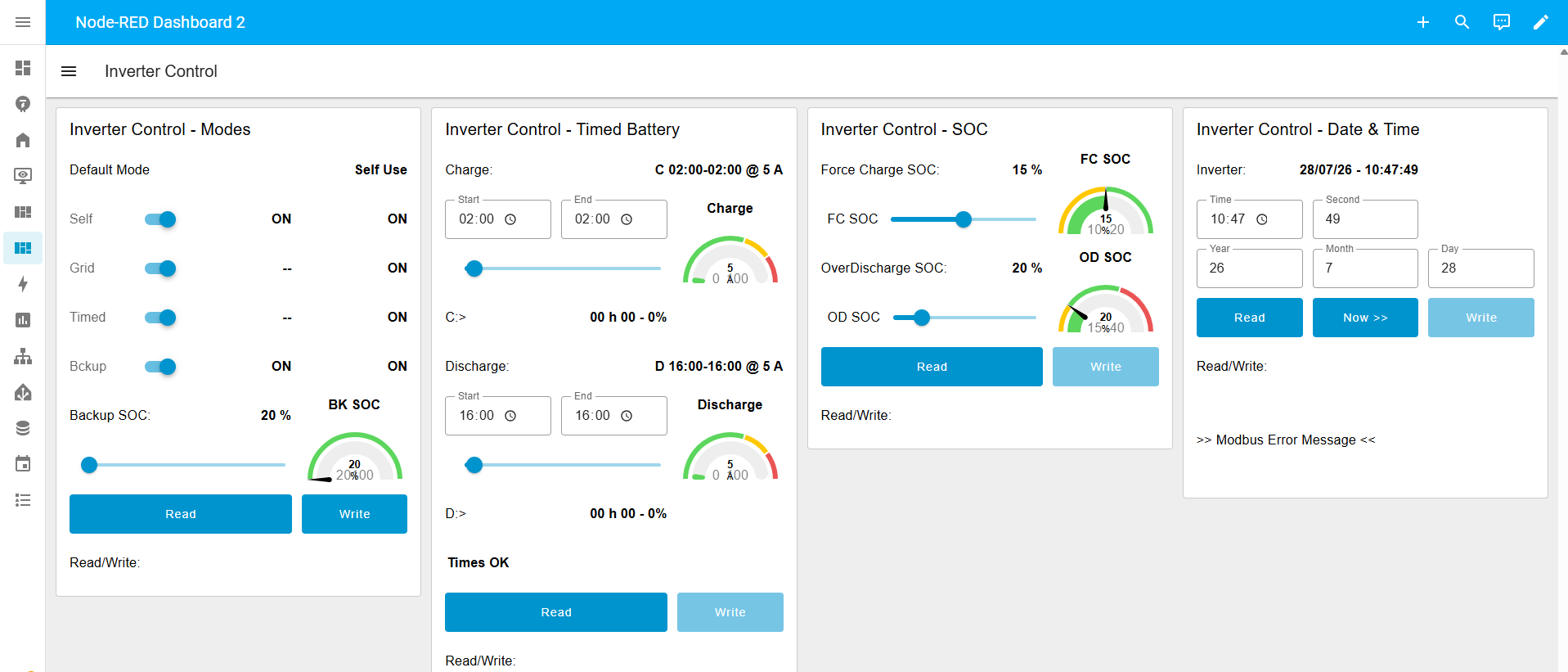
Task: Disable the Bckup mode switch
Action: [x=160, y=367]
